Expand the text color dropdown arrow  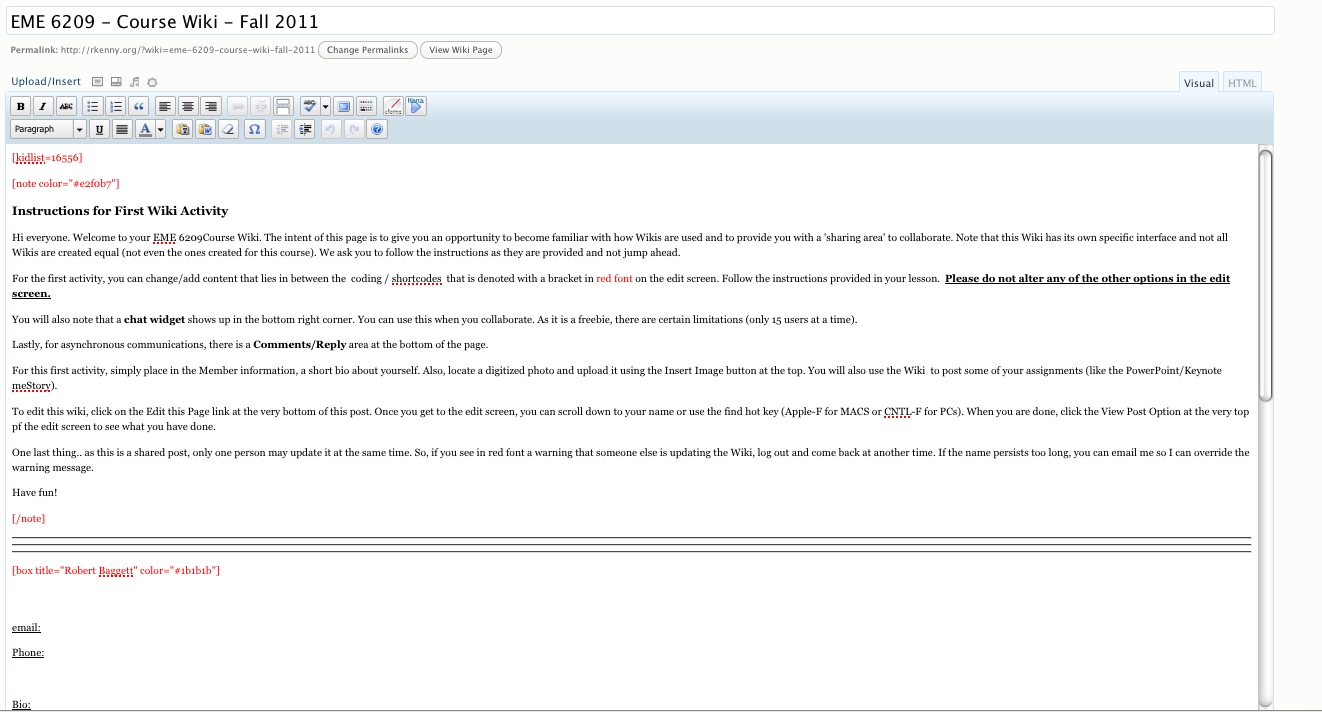pyautogui.click(x=160, y=129)
